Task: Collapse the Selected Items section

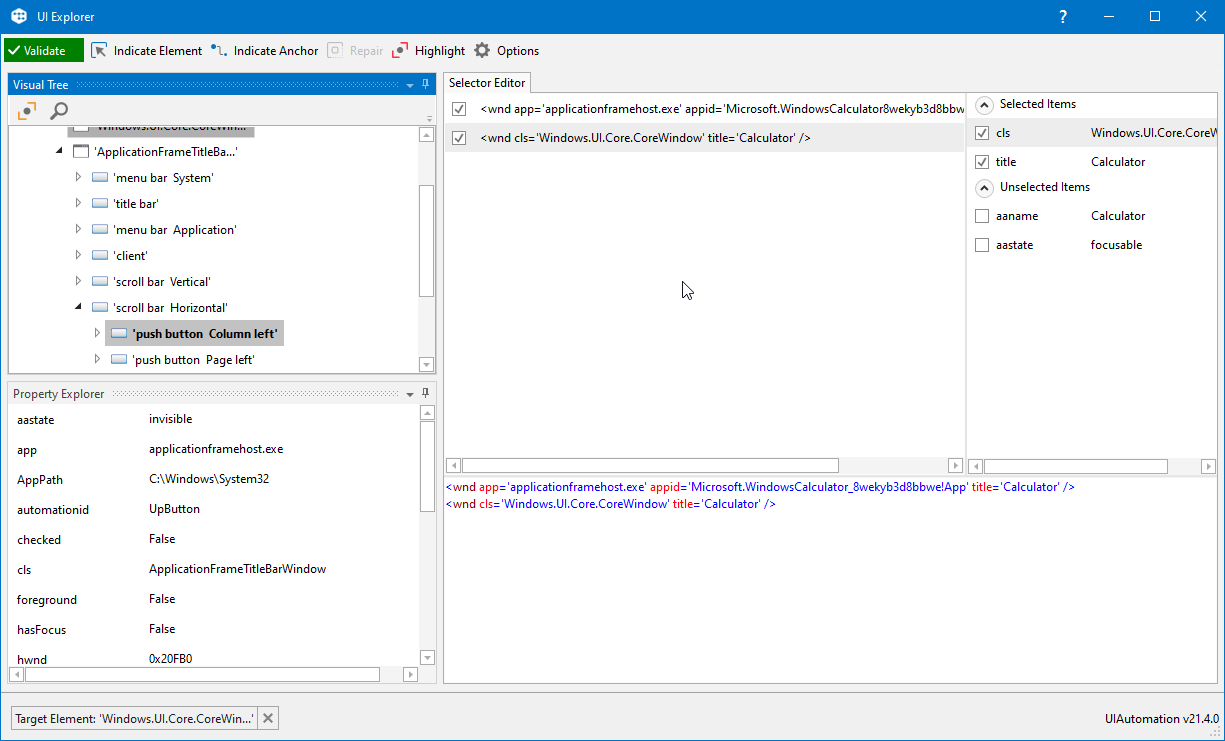Action: pyautogui.click(x=984, y=104)
